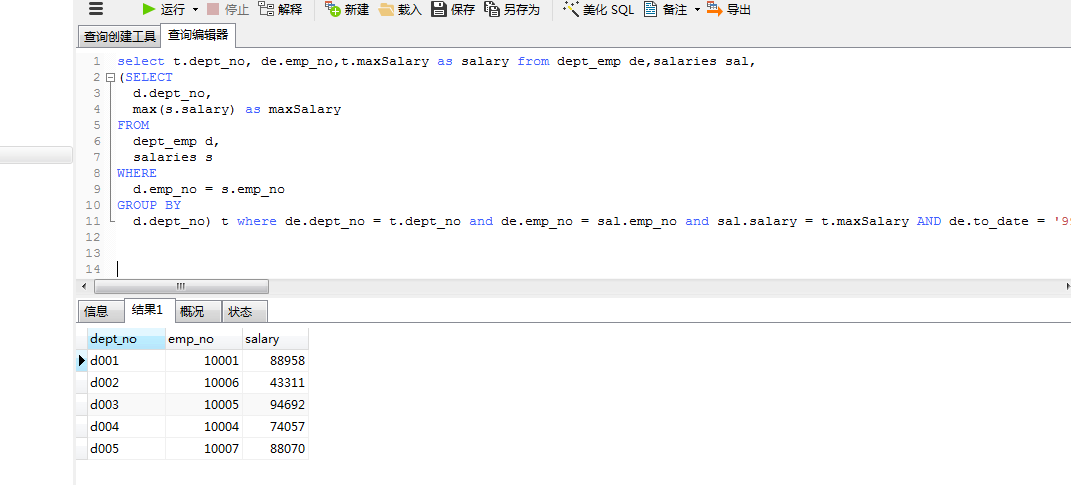
Task: Open the 结果1 tab
Action: [x=148, y=311]
